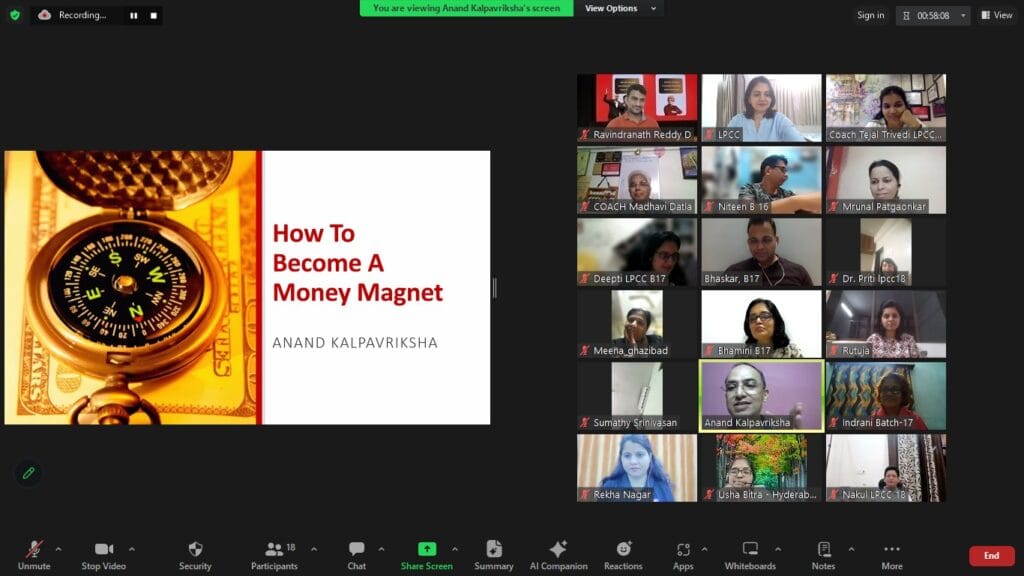
Task: Expand the arrow next to Chat
Action: click(x=381, y=549)
